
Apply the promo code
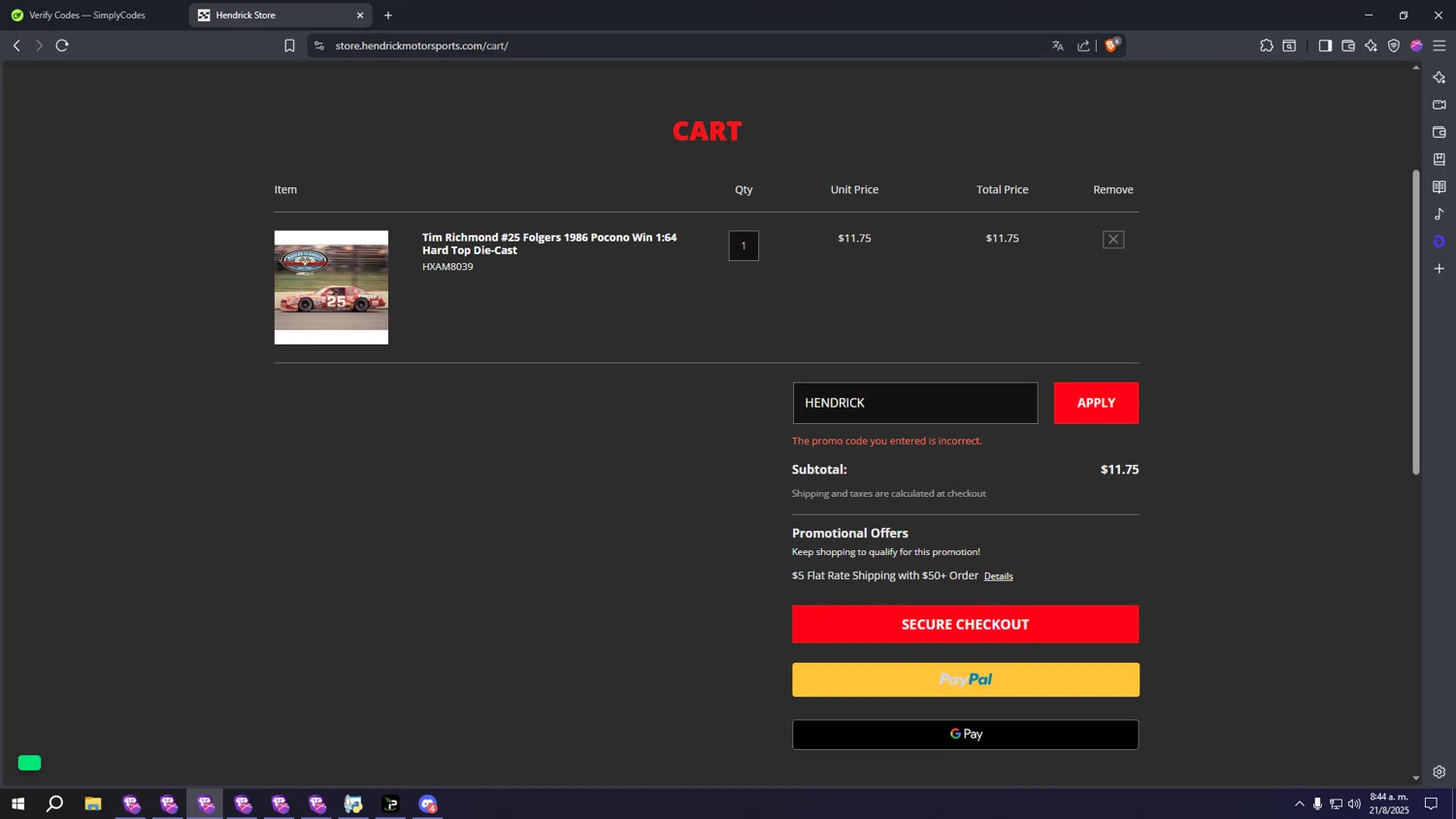(x=1096, y=403)
